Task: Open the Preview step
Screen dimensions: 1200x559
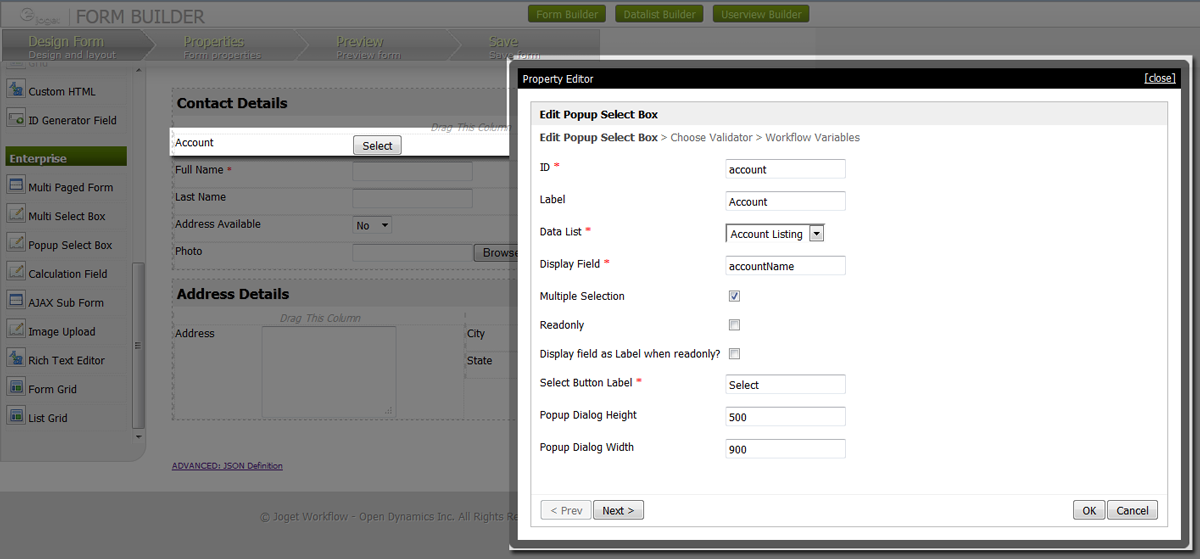Action: click(368, 46)
